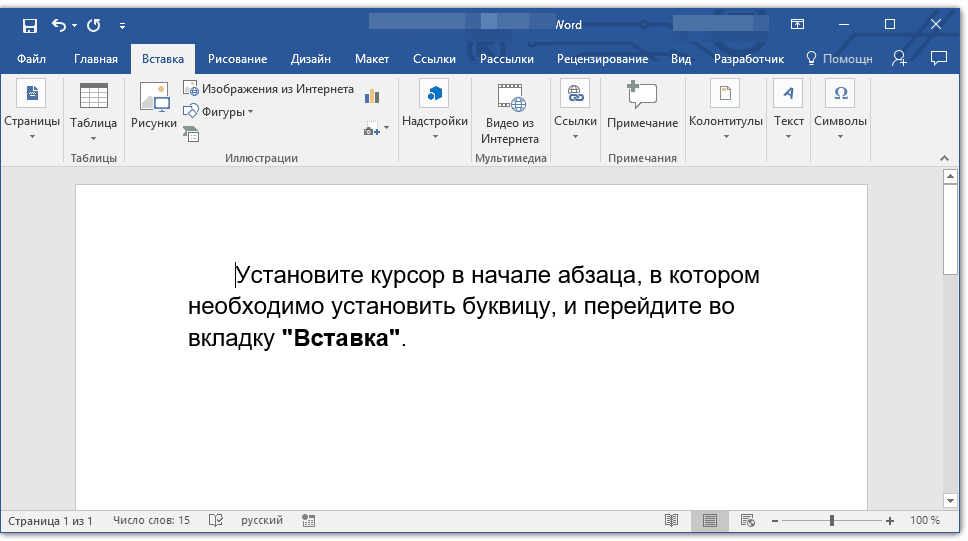The image size is (968, 541).
Task: Switch to the Рецензирование tab
Action: (602, 59)
